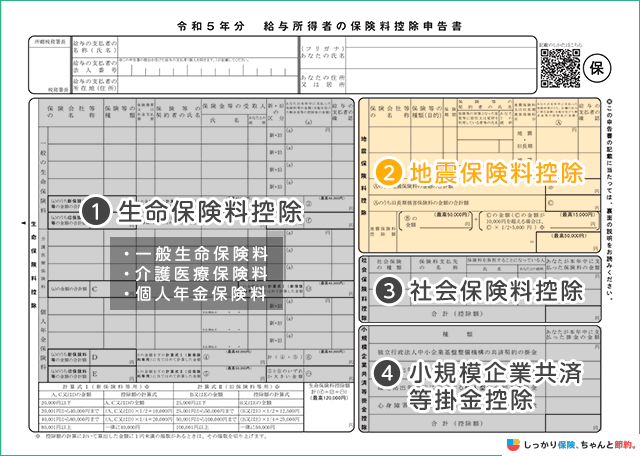
Task: Click the 給与の支払者の名称(氏名) label
Action: point(95,47)
